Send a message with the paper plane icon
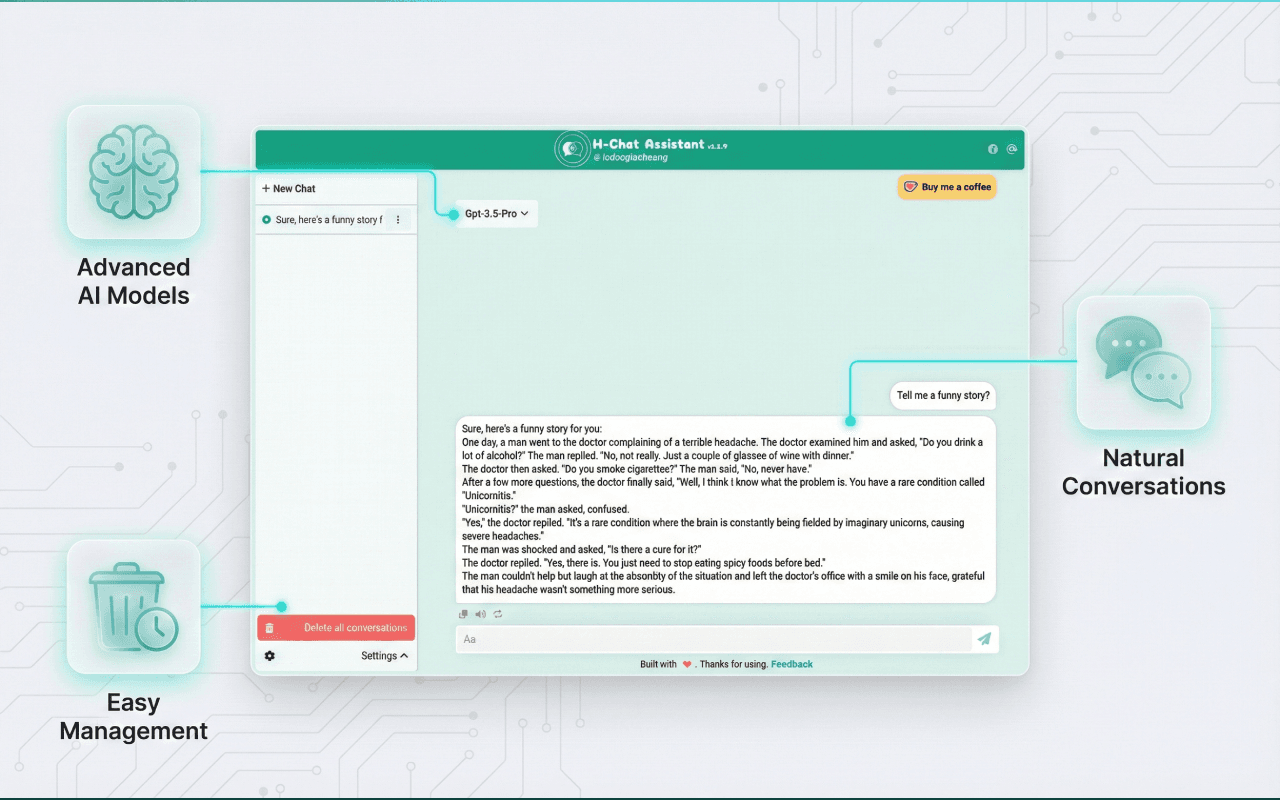 [984, 639]
